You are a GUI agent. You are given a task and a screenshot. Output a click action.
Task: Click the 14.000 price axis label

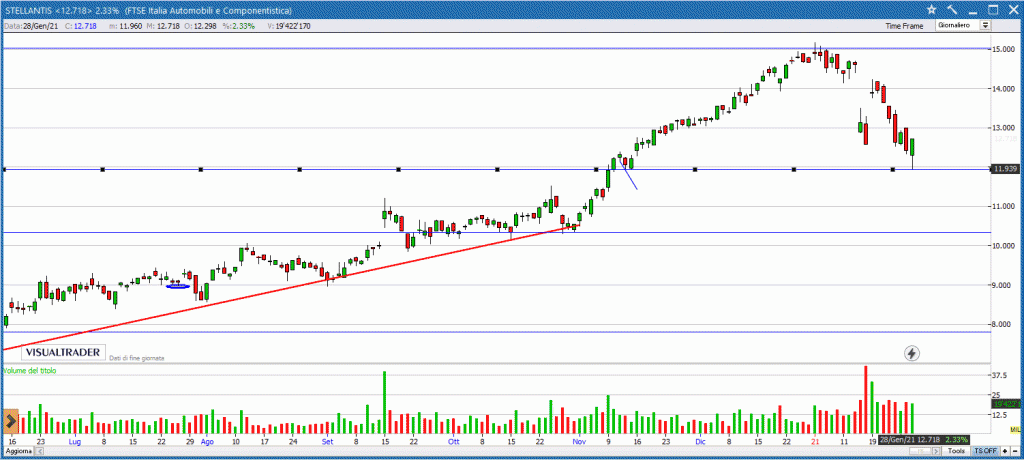[1003, 88]
